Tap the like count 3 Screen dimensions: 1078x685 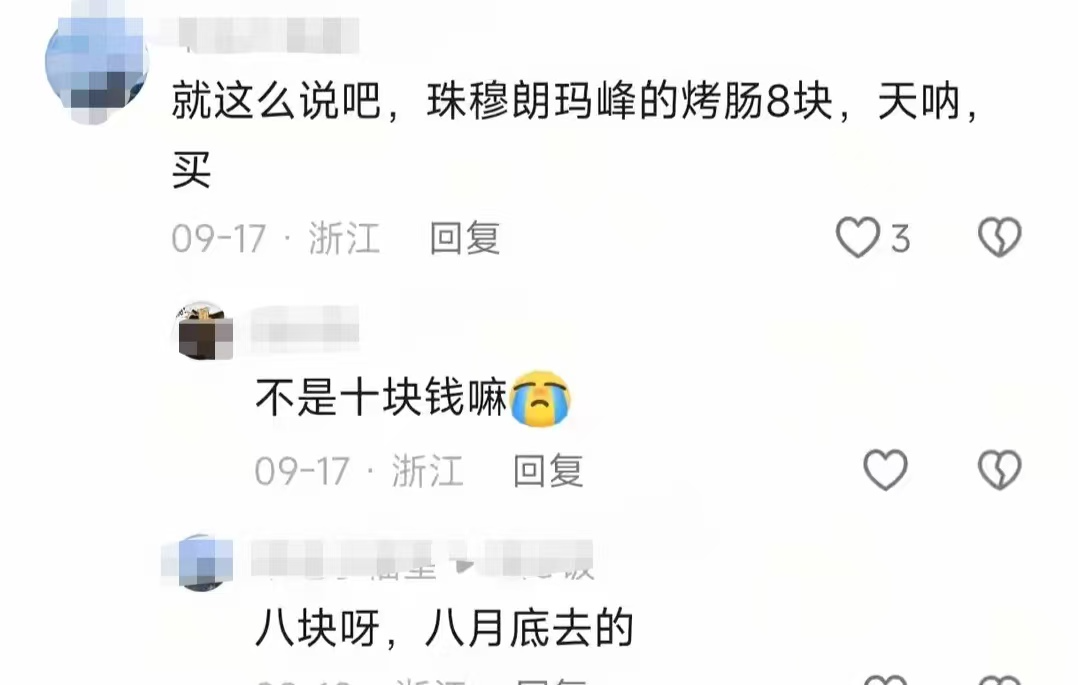pyautogui.click(x=901, y=239)
